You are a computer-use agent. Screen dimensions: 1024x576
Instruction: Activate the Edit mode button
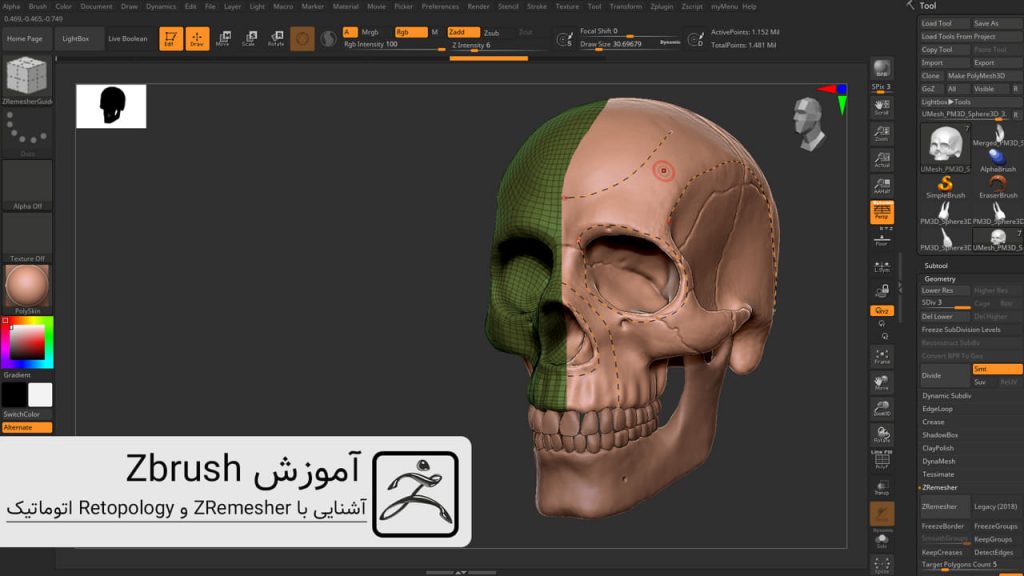(170, 39)
